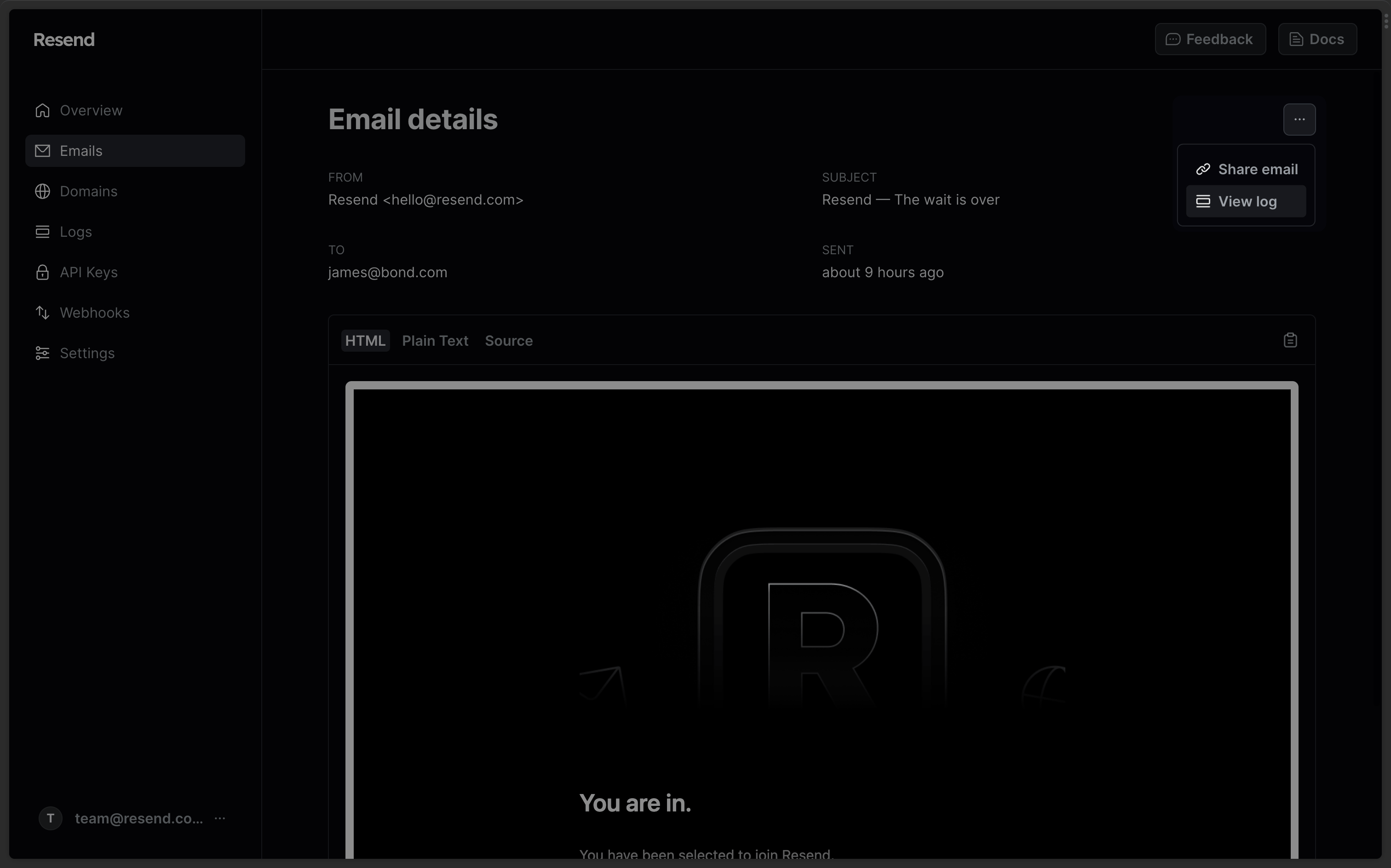The image size is (1391, 868).
Task: Click the Docs document icon
Action: pos(1296,39)
